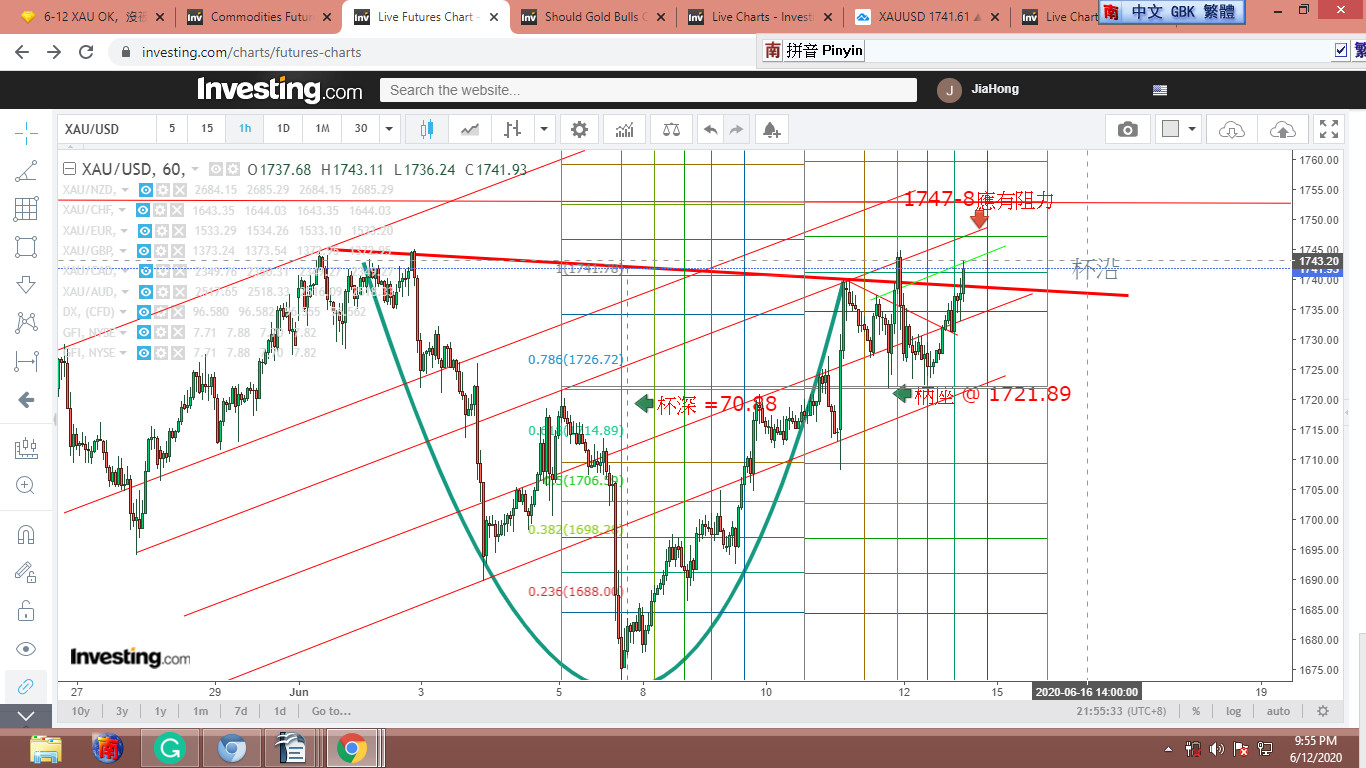1366x768 pixels.
Task: Click the compare symbols scales icon
Action: point(670,129)
